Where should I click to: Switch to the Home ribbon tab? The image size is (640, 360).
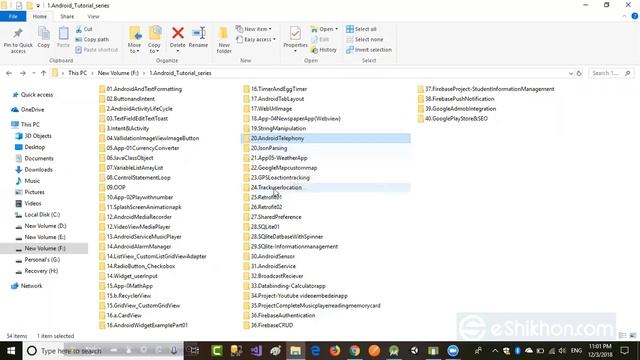click(x=40, y=17)
